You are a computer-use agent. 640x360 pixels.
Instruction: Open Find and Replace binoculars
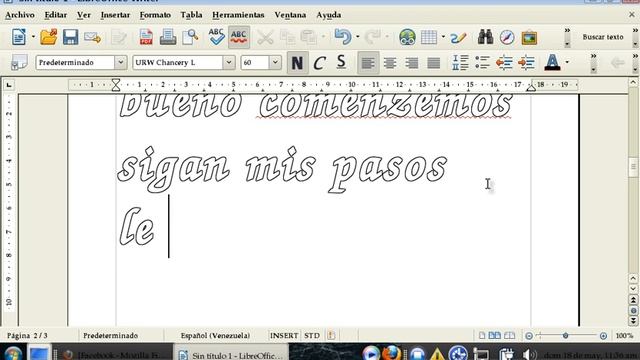click(485, 37)
